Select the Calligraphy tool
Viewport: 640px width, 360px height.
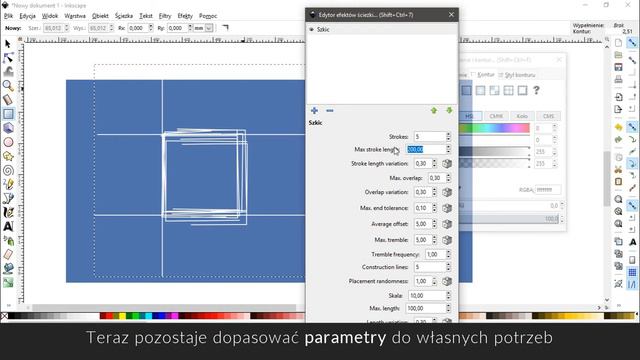click(8, 212)
